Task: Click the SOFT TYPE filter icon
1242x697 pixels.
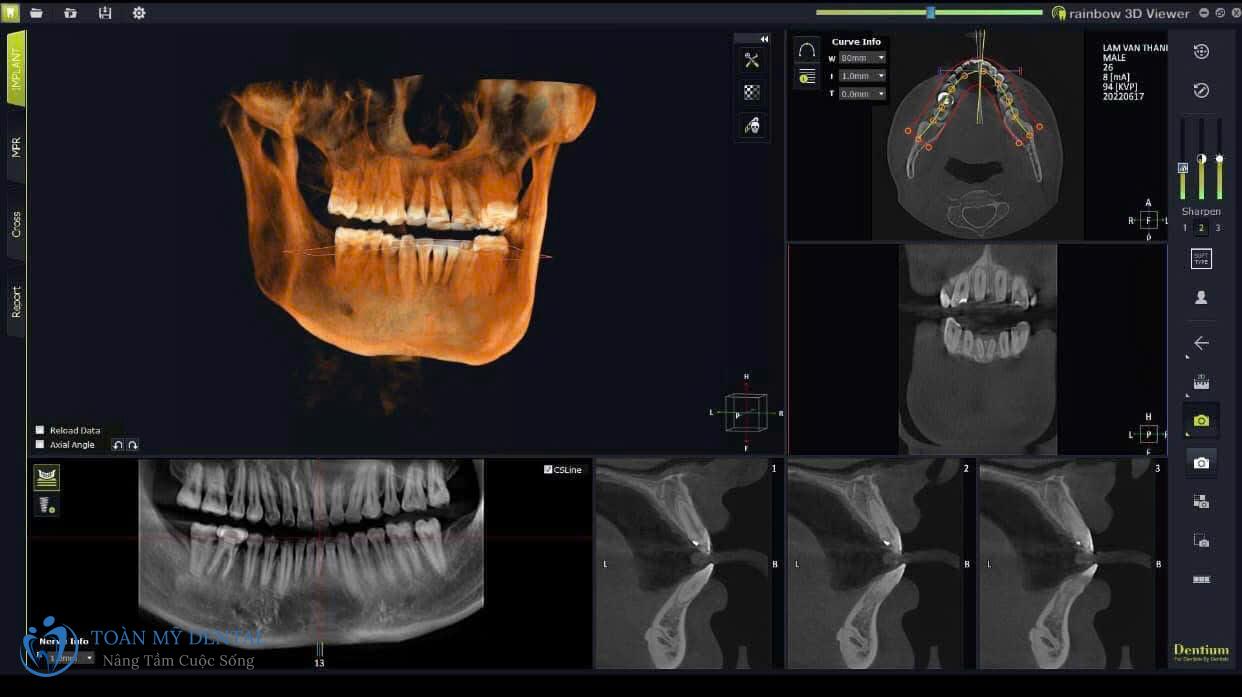Action: point(1201,259)
